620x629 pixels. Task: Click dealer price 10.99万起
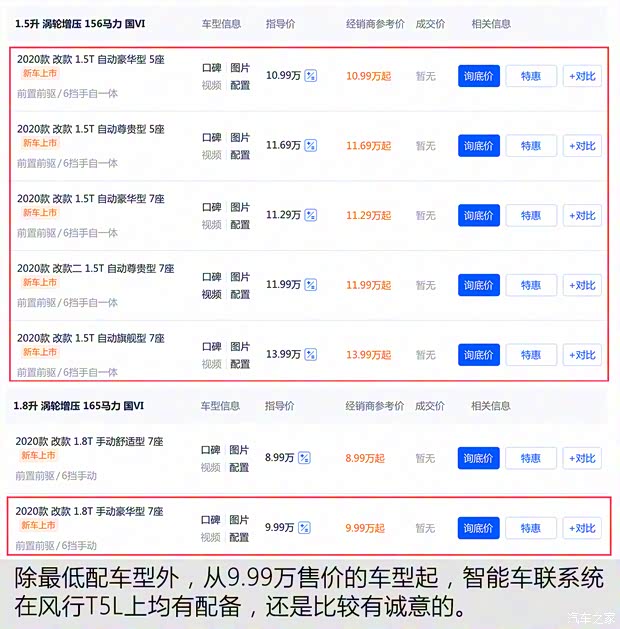pyautogui.click(x=369, y=76)
